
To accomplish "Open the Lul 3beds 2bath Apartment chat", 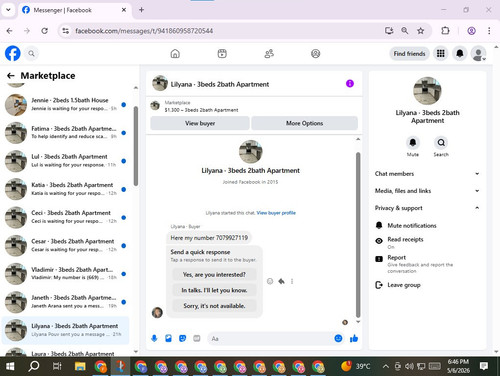I will click(65, 161).
